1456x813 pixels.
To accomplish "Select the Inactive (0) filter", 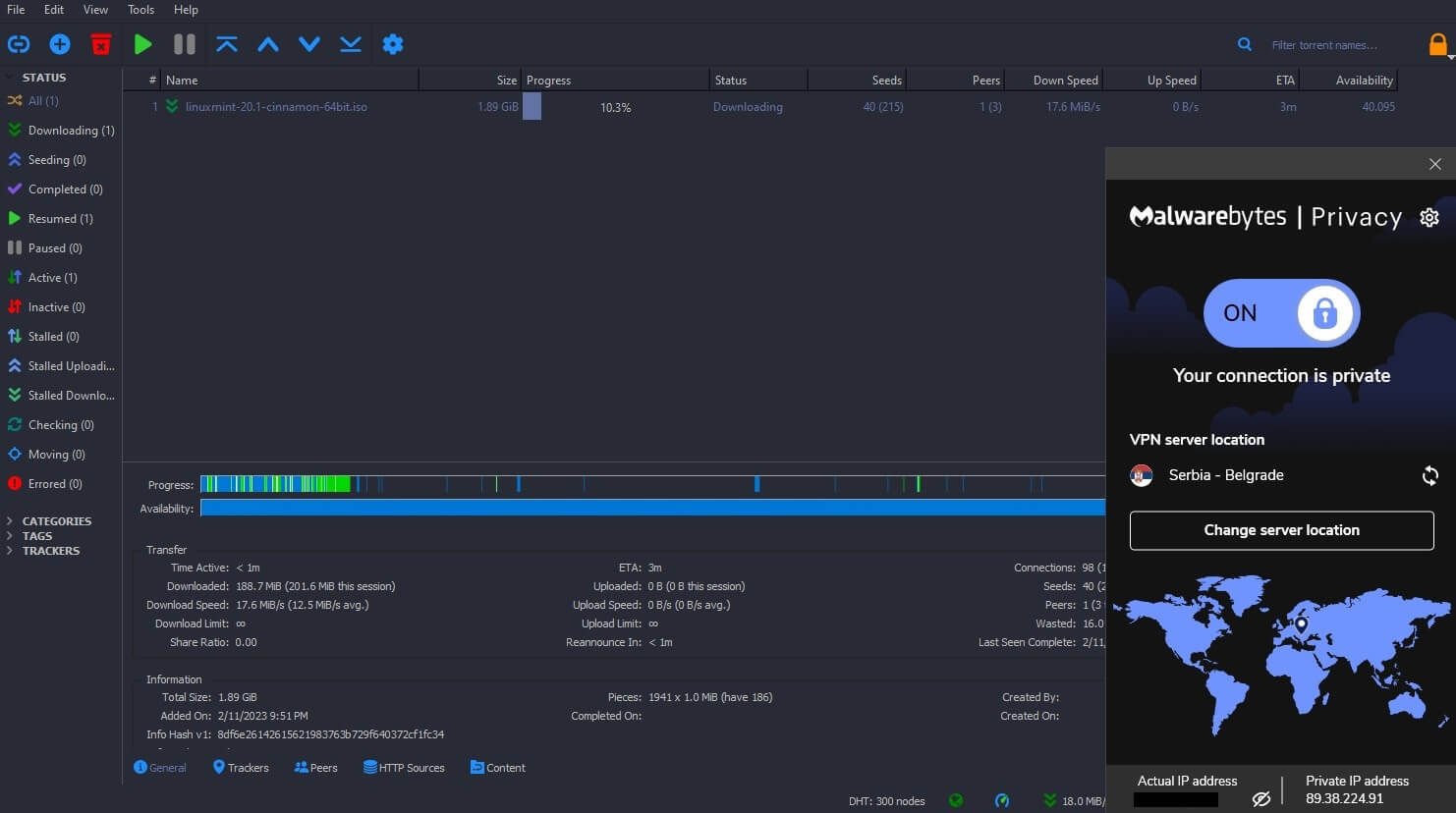I will (x=61, y=306).
